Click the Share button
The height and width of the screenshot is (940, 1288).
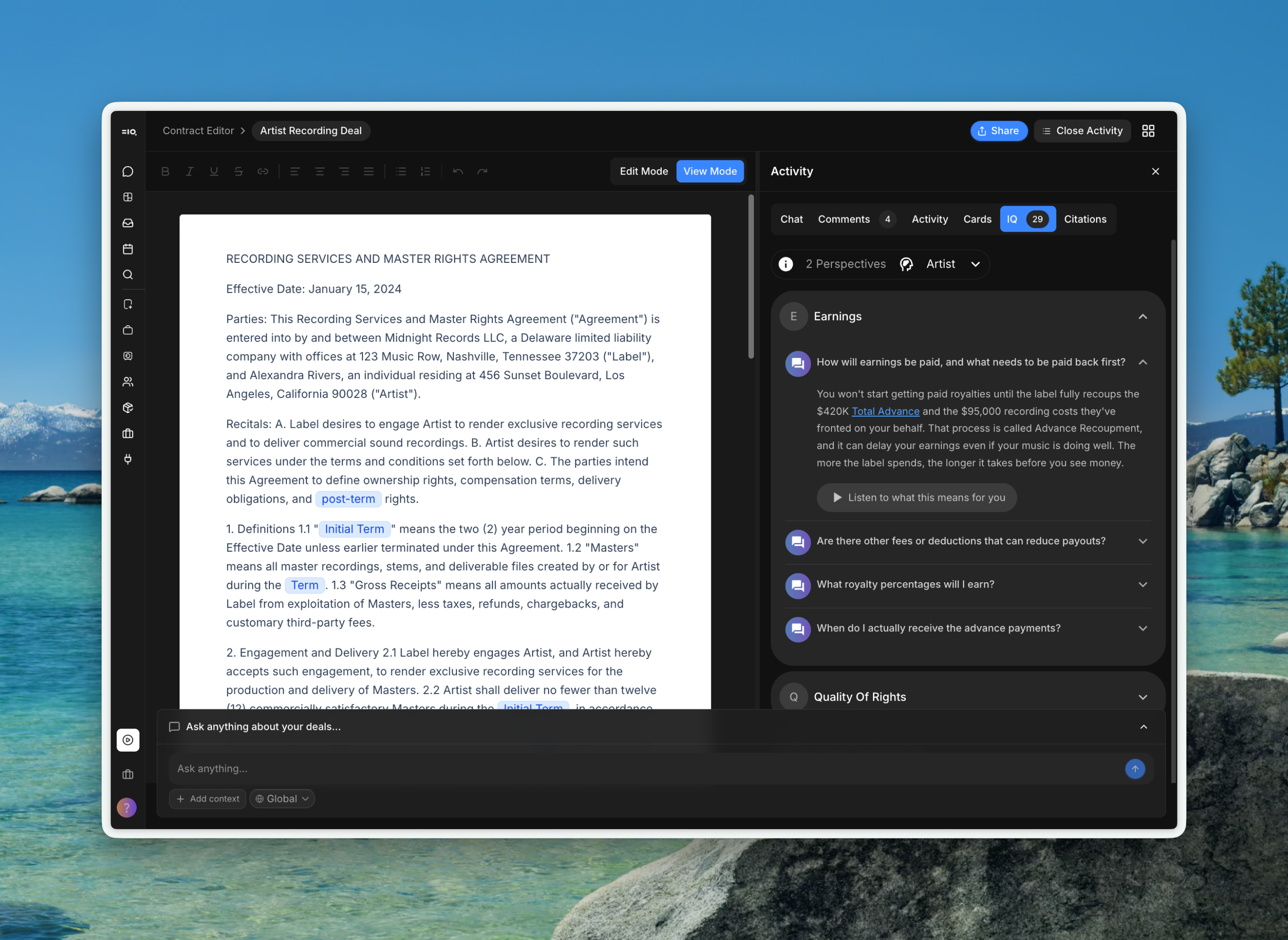coord(999,131)
